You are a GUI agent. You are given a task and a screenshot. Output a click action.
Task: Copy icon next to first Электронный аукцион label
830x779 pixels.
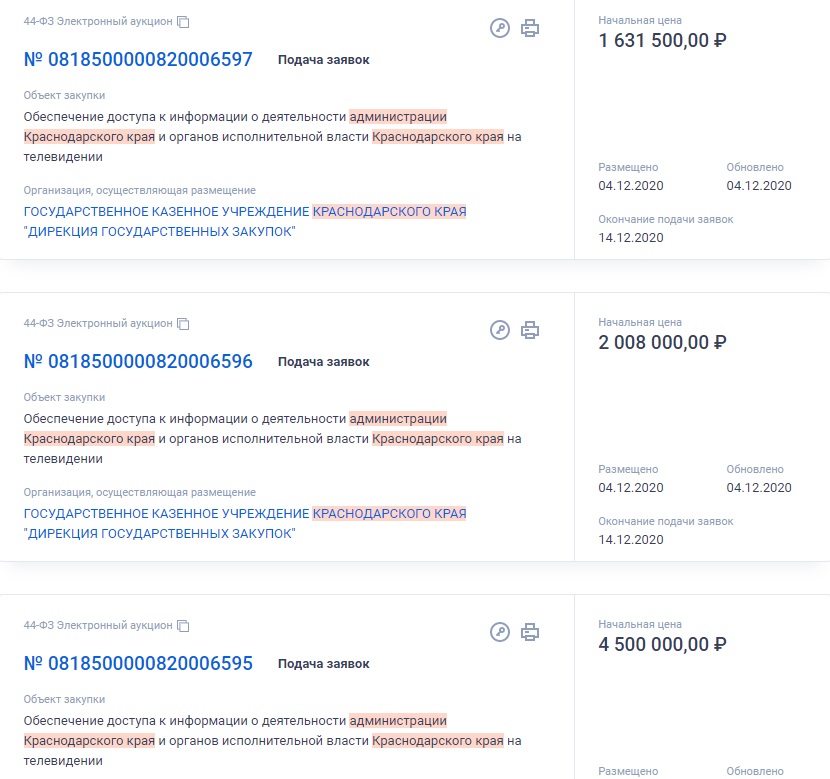click(x=183, y=22)
